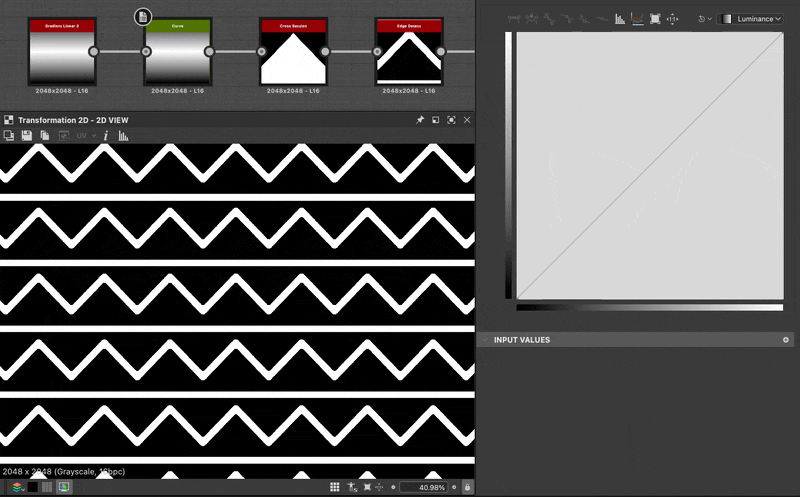The image size is (800, 497).
Task: Toggle tiling grid in 2D view
Action: click(335, 487)
